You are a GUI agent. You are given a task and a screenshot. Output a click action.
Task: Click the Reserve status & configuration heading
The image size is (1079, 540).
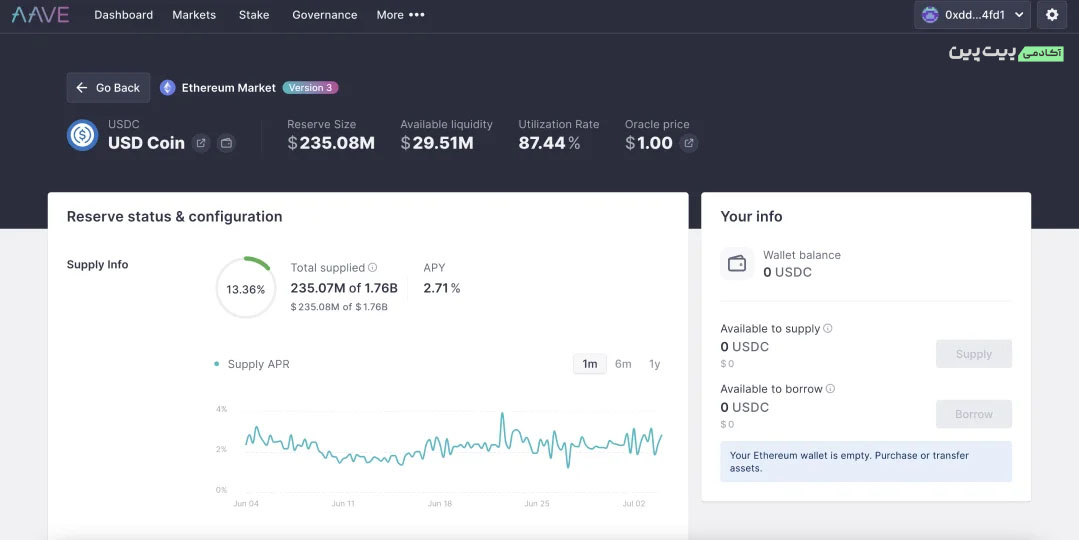pyautogui.click(x=175, y=217)
